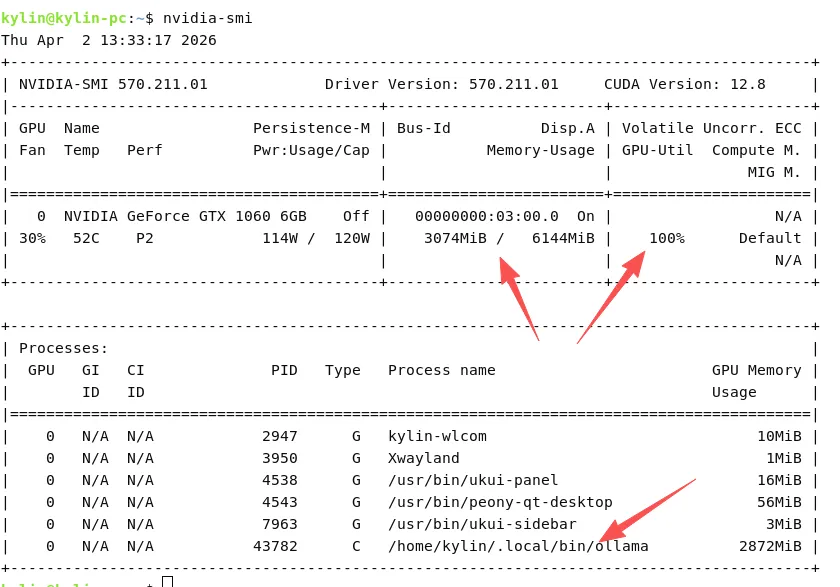The image size is (840, 587).
Task: Click process /usr/bin/ukui-sidebar
Action: (x=482, y=524)
